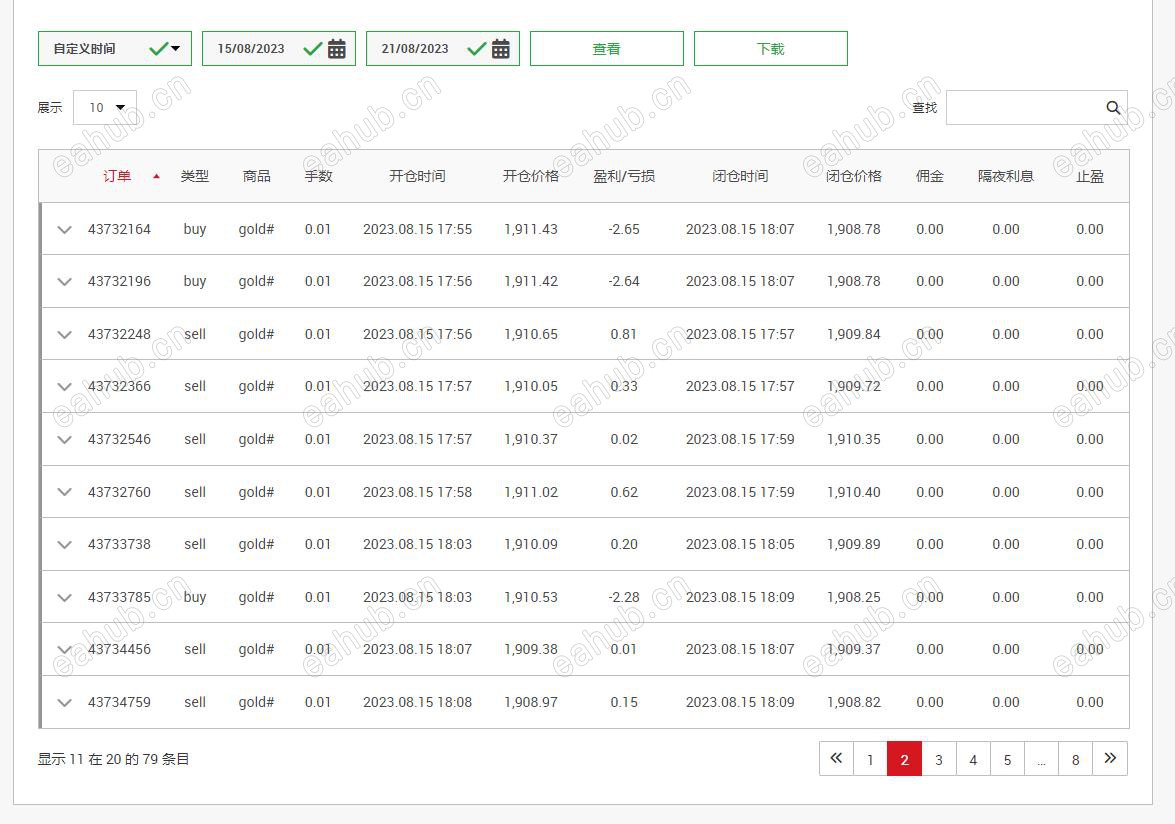Expand the row of order 43733785
The height and width of the screenshot is (824, 1175).
point(64,597)
